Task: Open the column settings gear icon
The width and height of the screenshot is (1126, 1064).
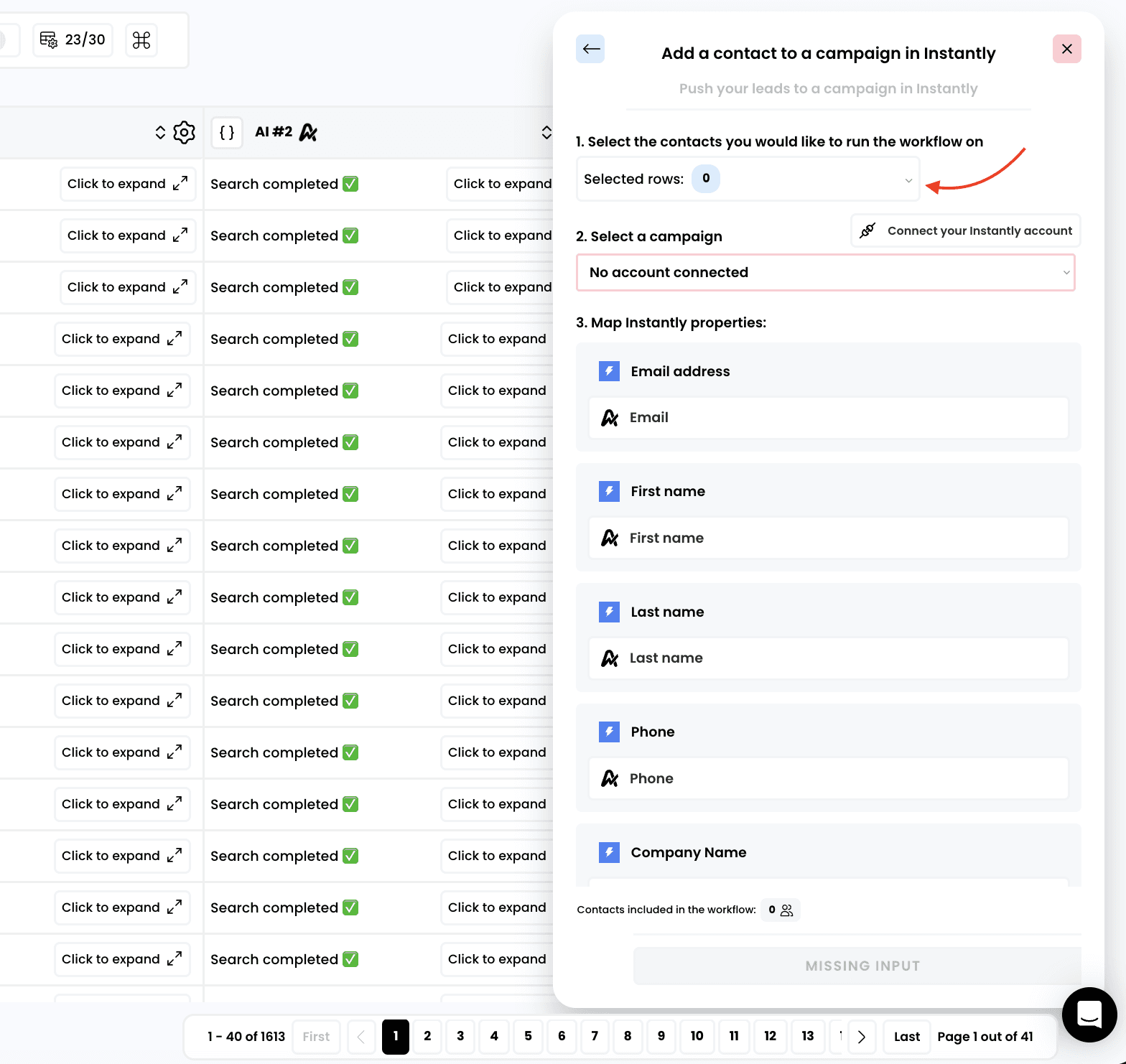Action: point(185,132)
